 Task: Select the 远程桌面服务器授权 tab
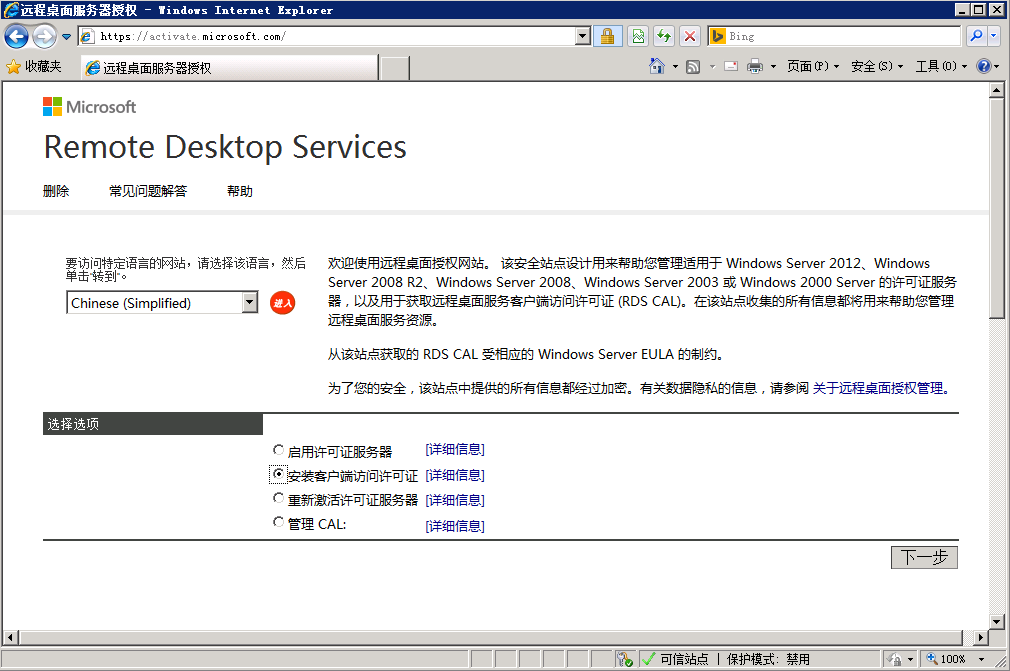(230, 68)
